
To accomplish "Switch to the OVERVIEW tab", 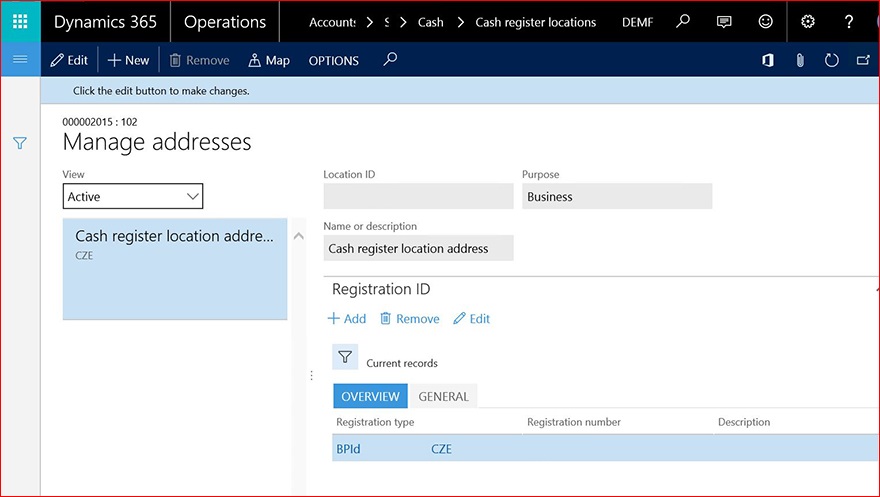I will click(370, 396).
